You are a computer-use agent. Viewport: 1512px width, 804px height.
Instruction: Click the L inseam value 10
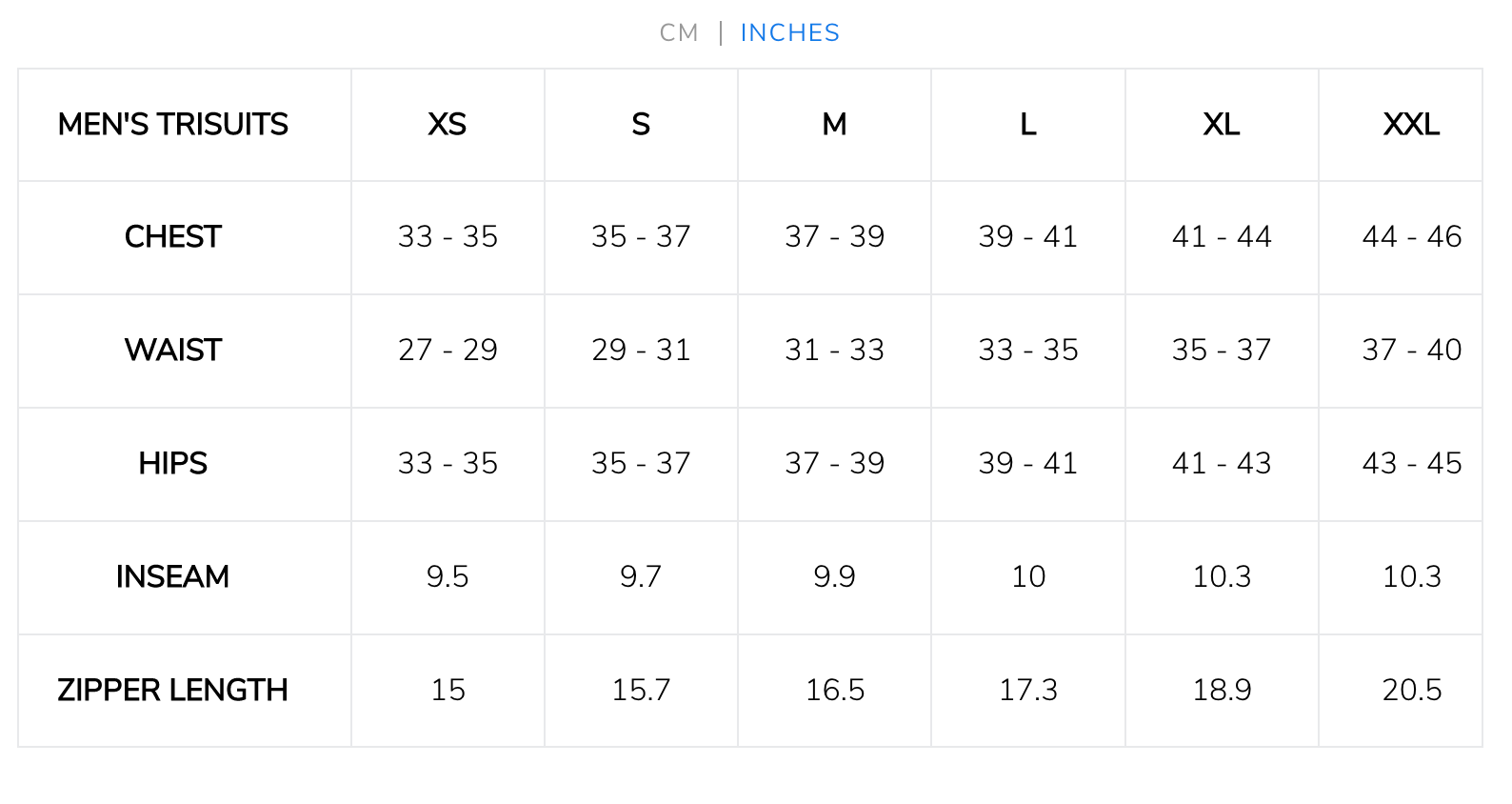1028,577
